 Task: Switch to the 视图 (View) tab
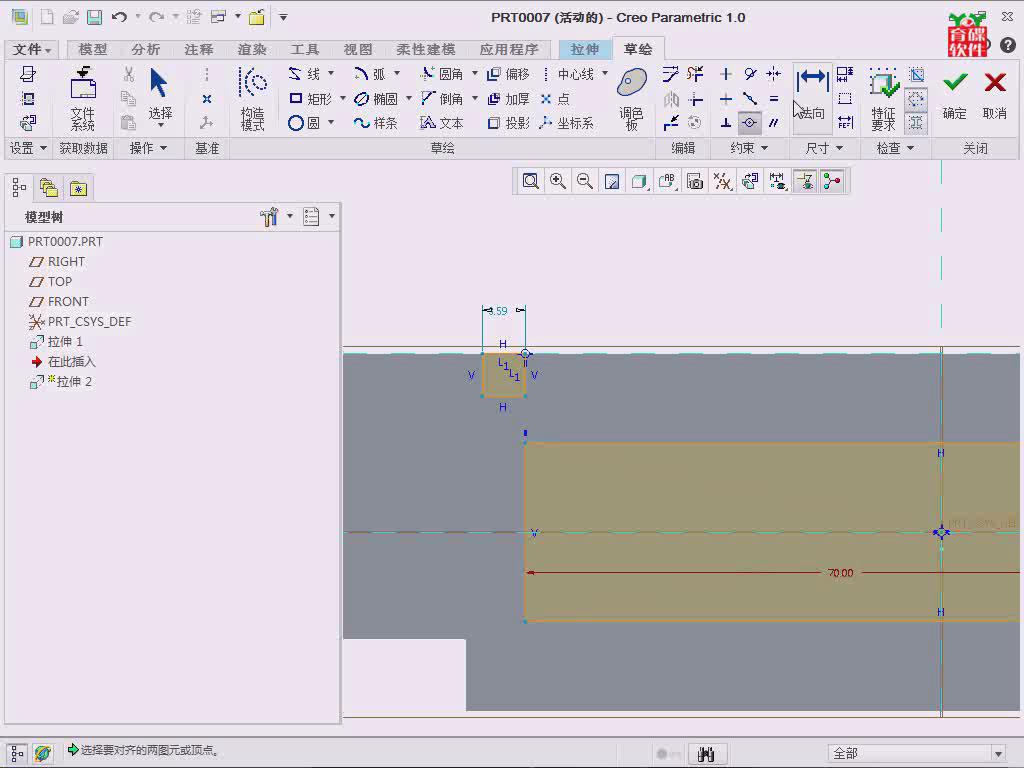coord(358,49)
